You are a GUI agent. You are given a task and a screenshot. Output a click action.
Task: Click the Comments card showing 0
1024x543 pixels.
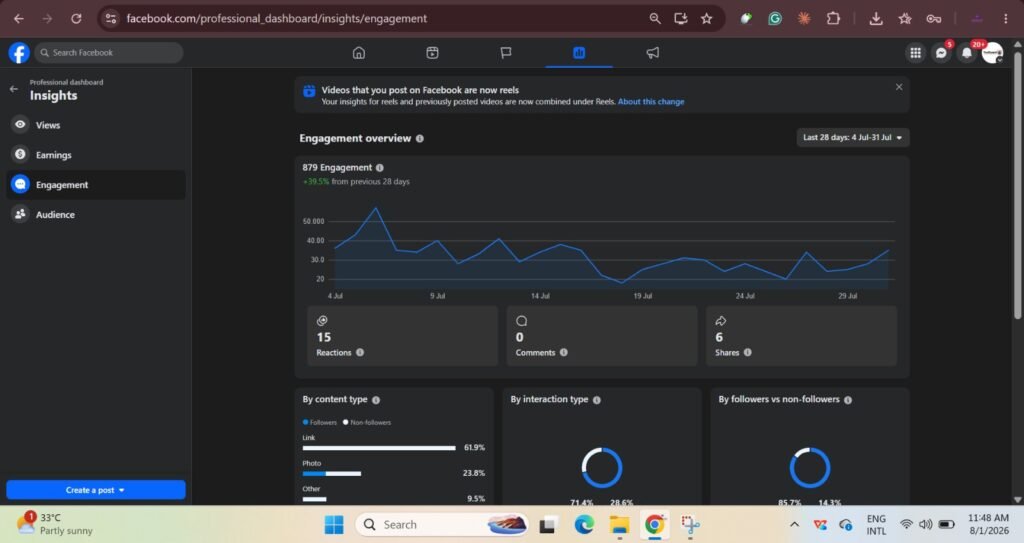[x=602, y=337]
